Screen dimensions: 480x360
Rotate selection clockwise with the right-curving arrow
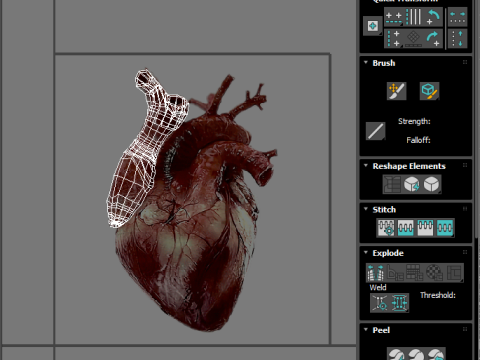tap(433, 38)
